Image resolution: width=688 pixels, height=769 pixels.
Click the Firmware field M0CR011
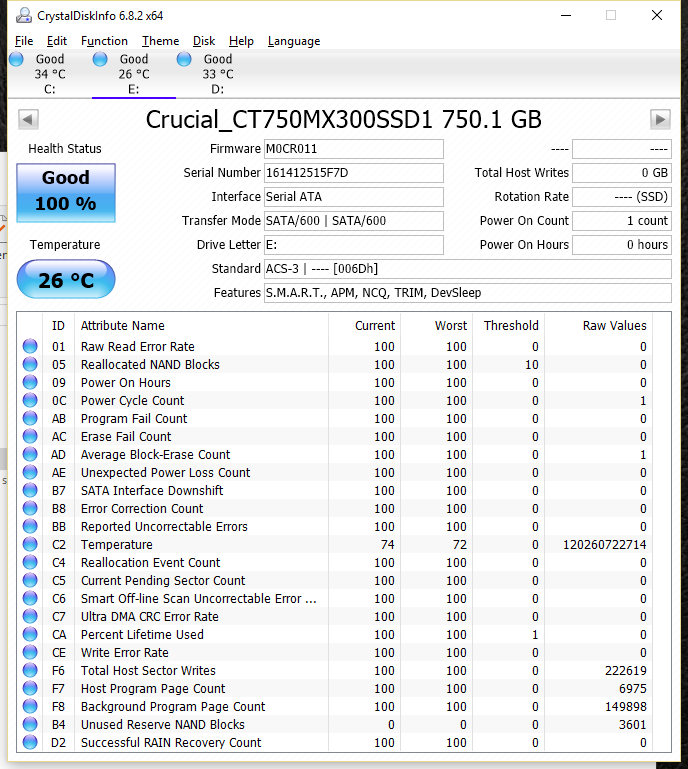pyautogui.click(x=354, y=149)
